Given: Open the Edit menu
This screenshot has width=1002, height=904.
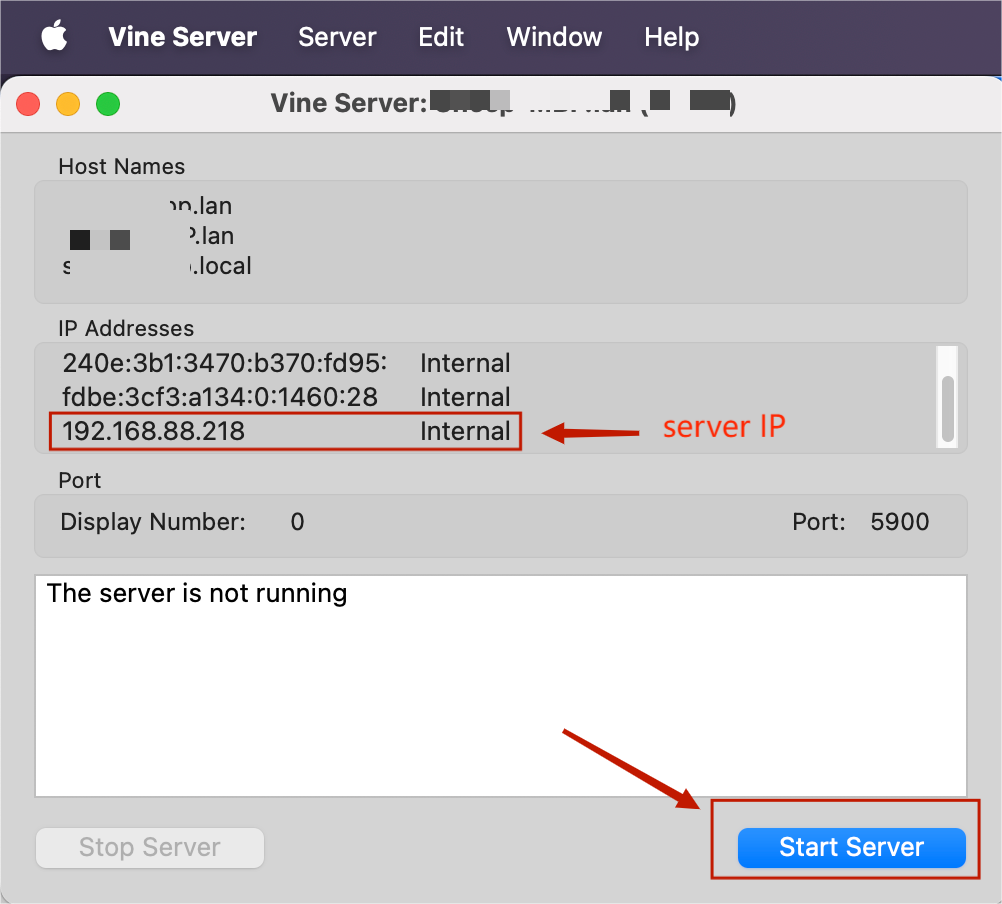Looking at the screenshot, I should click(441, 37).
